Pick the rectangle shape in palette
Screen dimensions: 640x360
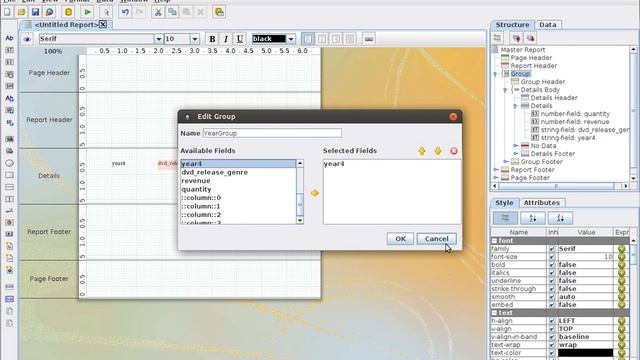click(9, 175)
